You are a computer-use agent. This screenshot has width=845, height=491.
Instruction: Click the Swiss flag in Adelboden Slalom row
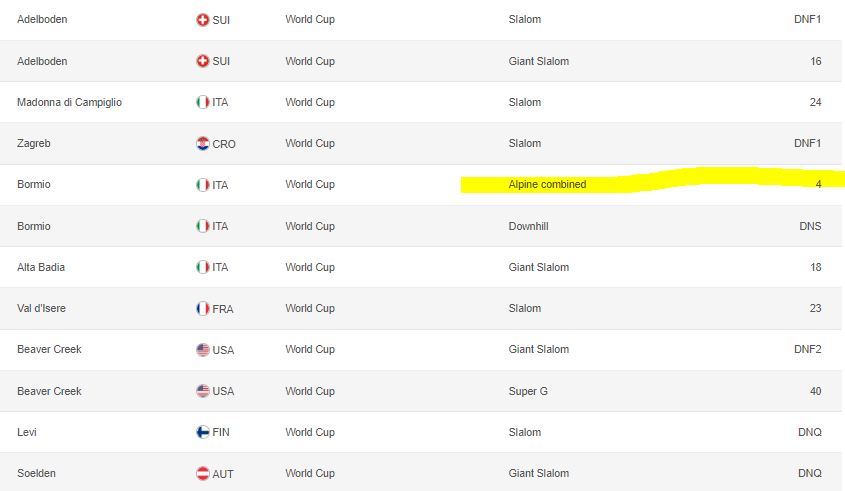[203, 20]
